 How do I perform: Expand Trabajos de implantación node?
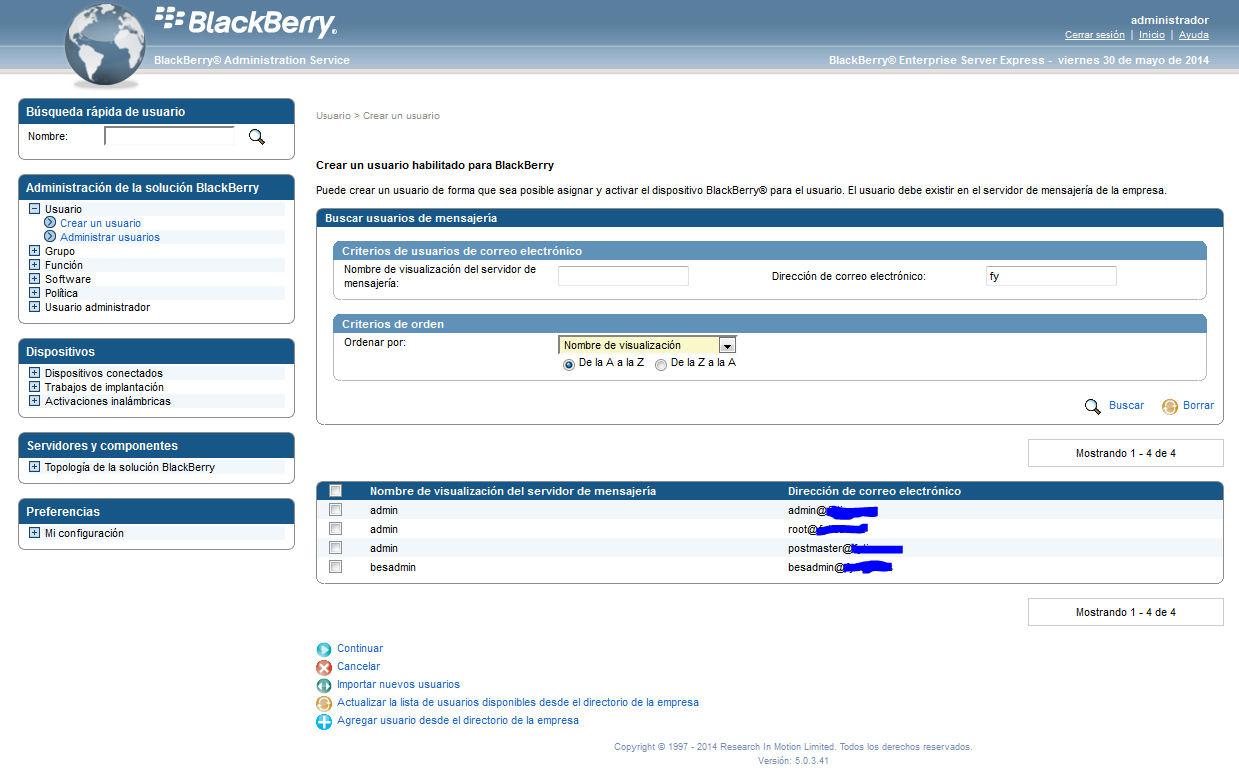pyautogui.click(x=34, y=387)
